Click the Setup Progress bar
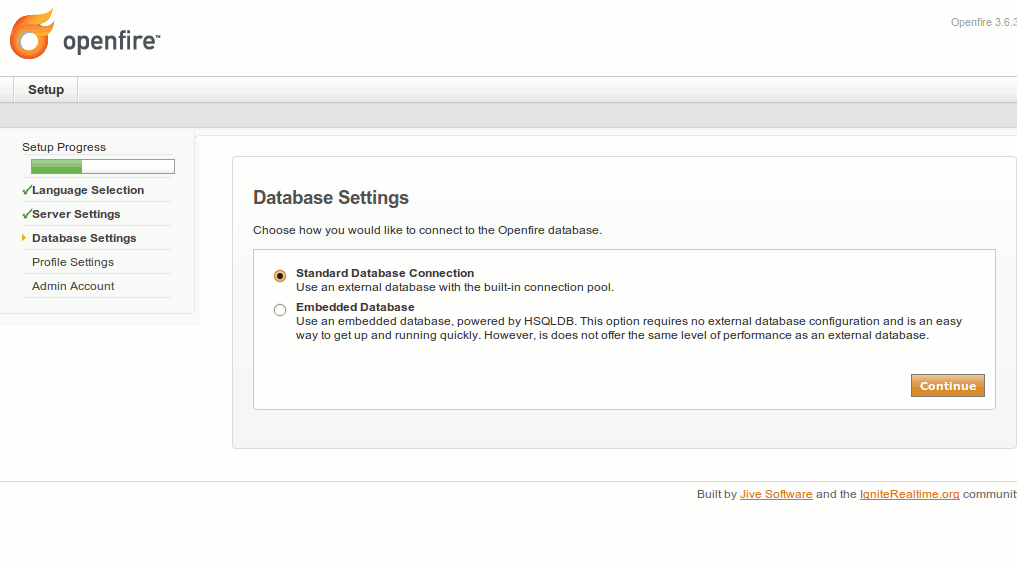Viewport: 1017px width, 569px height. [102, 167]
